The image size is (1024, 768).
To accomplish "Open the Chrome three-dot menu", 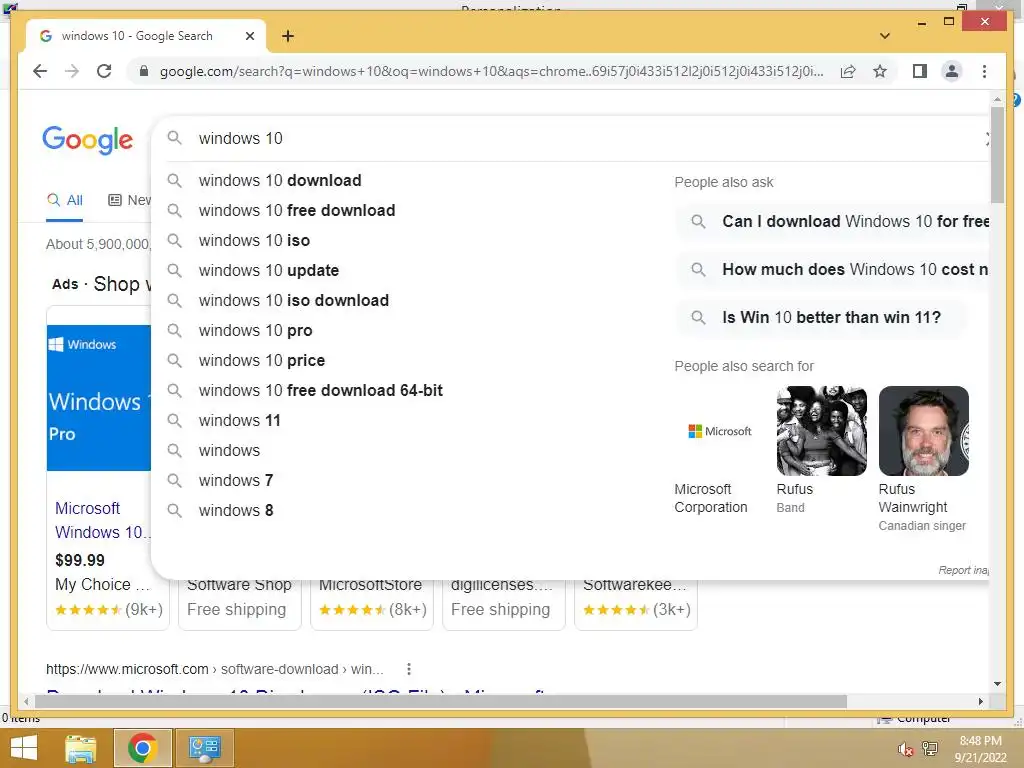I will tap(984, 71).
